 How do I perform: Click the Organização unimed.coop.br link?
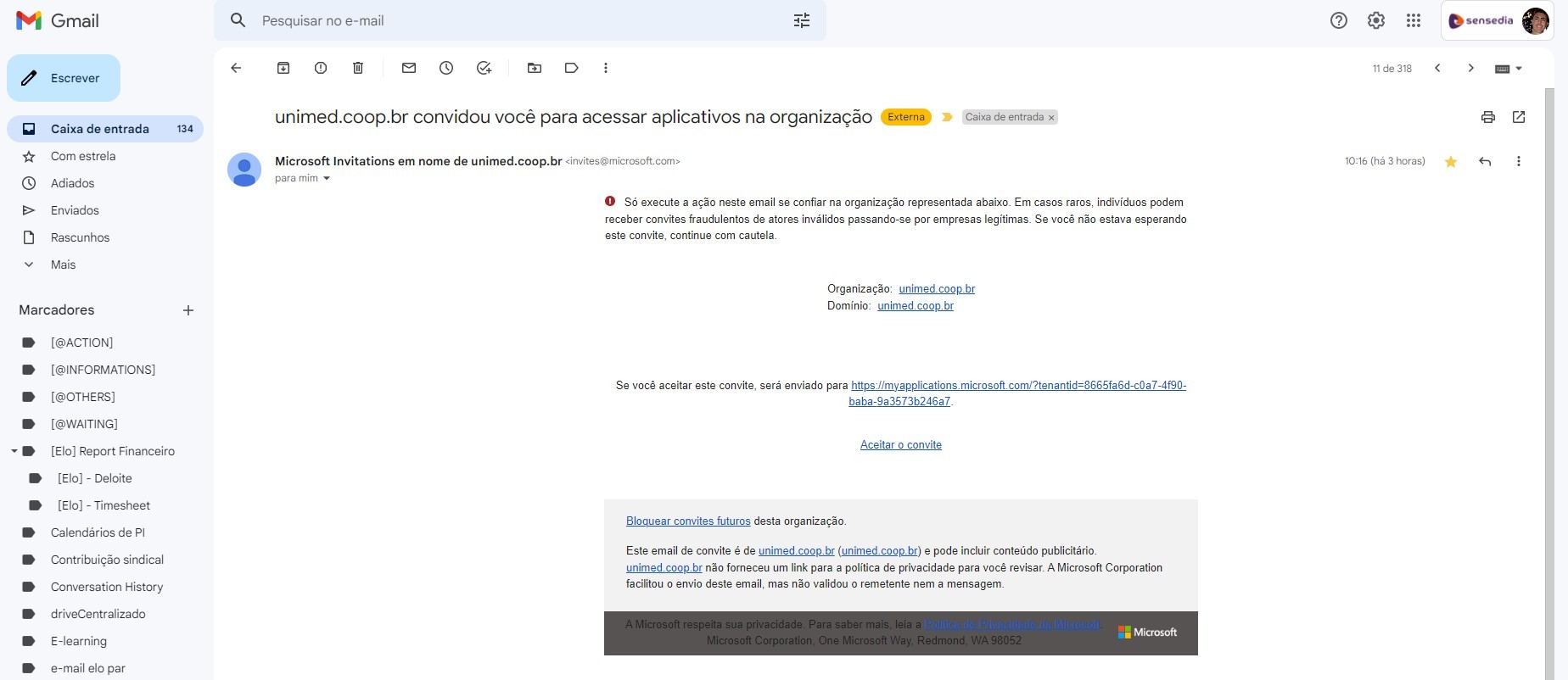[937, 289]
